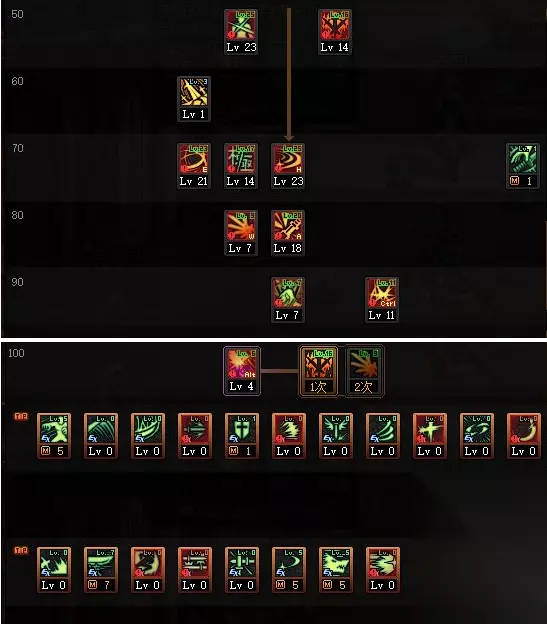Viewport: 547px width, 624px height.
Task: Select the second-row TP skill mastered at 7
Action: point(101,570)
